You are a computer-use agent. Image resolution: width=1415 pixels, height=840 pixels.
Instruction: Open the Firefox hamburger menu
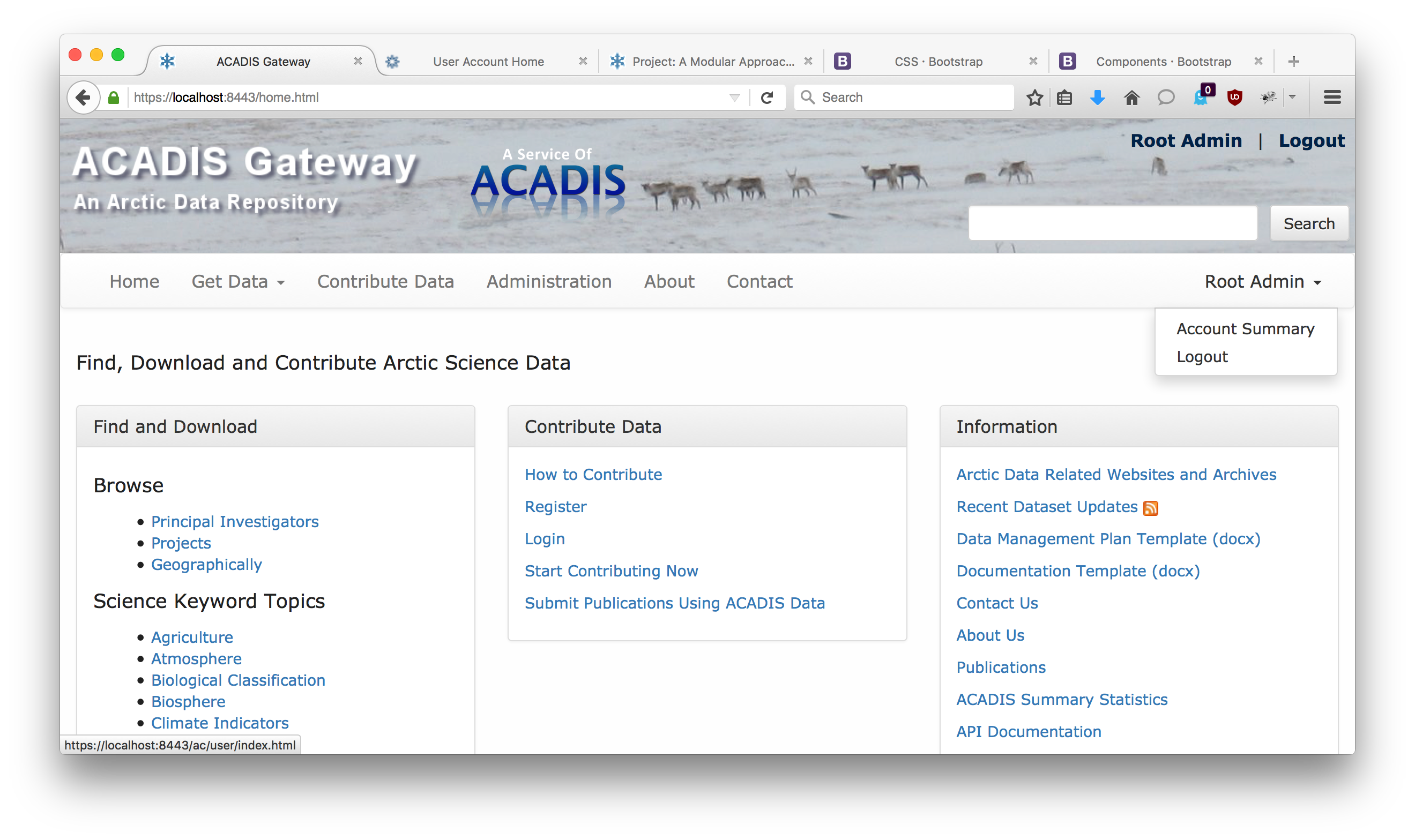click(x=1332, y=97)
